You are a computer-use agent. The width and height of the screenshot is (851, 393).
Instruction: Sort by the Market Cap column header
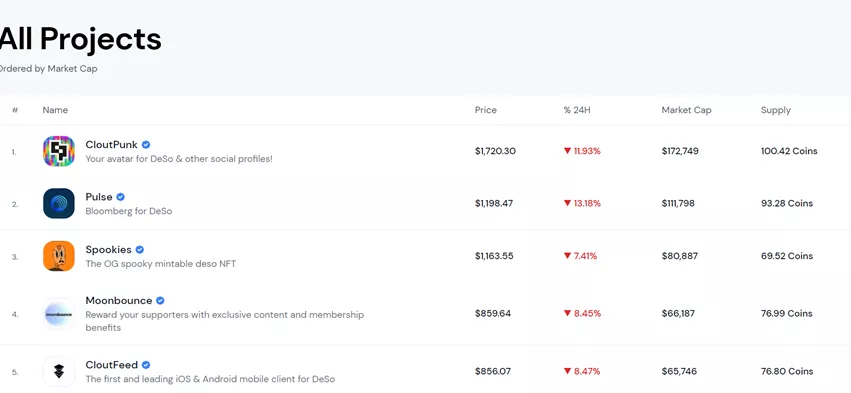[687, 110]
